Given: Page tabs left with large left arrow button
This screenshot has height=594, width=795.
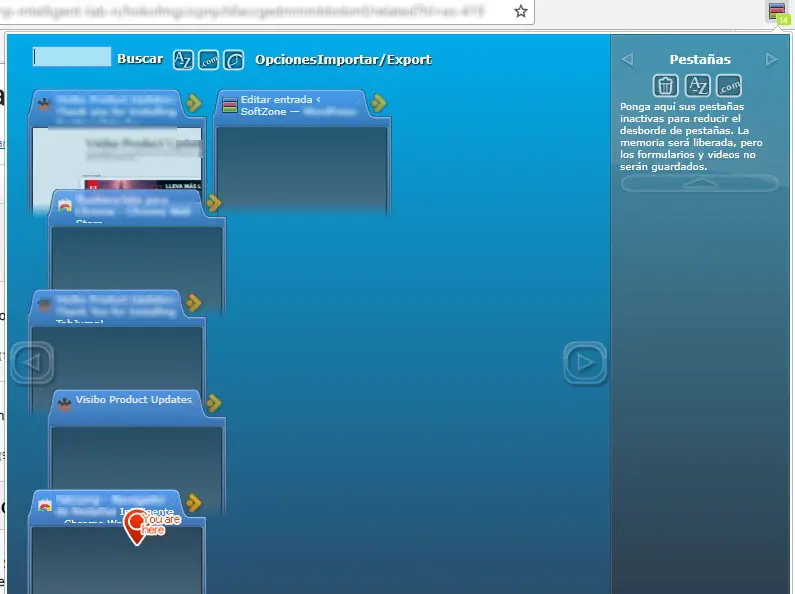Looking at the screenshot, I should [32, 362].
